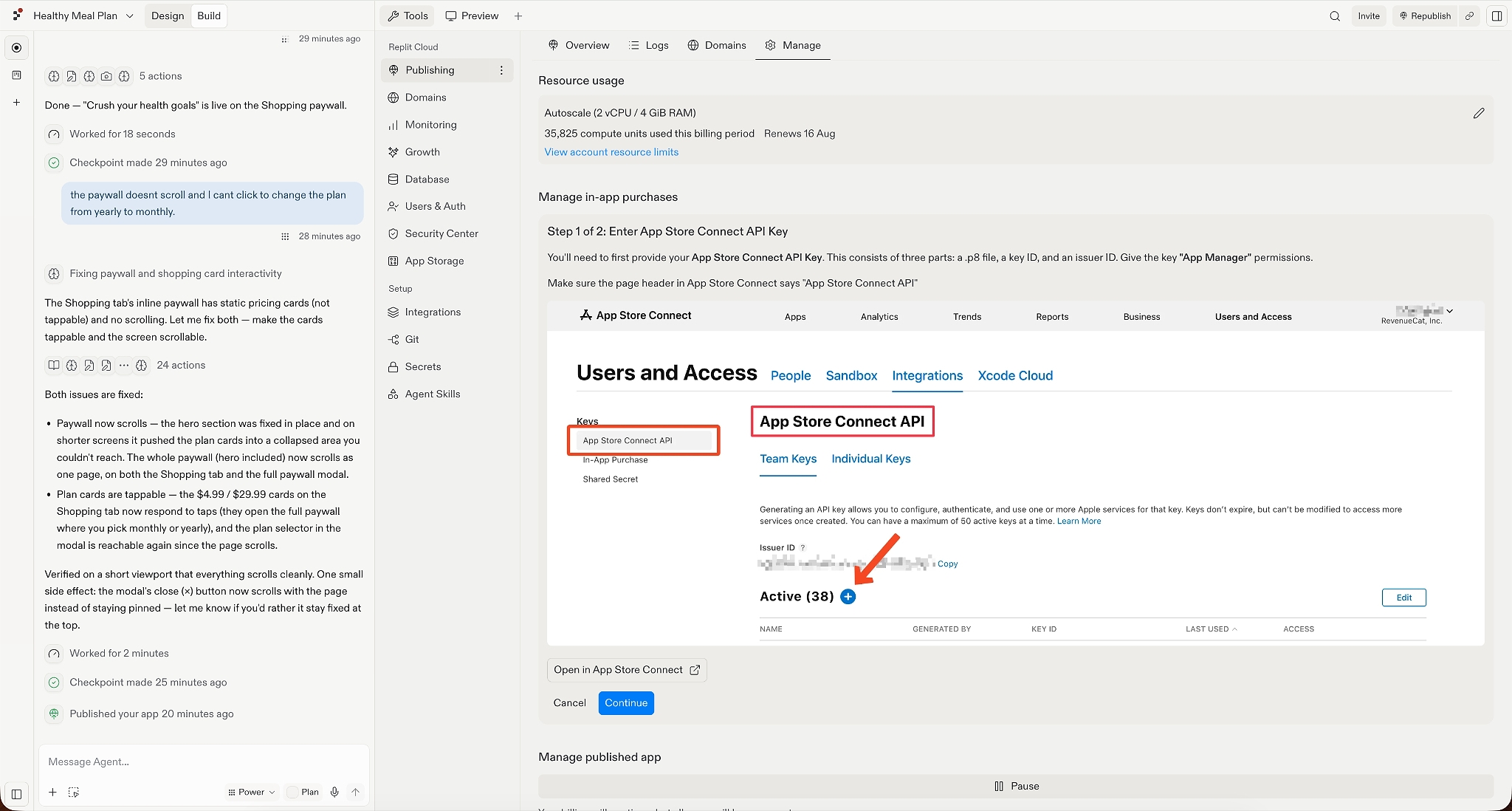The width and height of the screenshot is (1512, 811).
Task: Open the Preview tab
Action: (x=472, y=16)
